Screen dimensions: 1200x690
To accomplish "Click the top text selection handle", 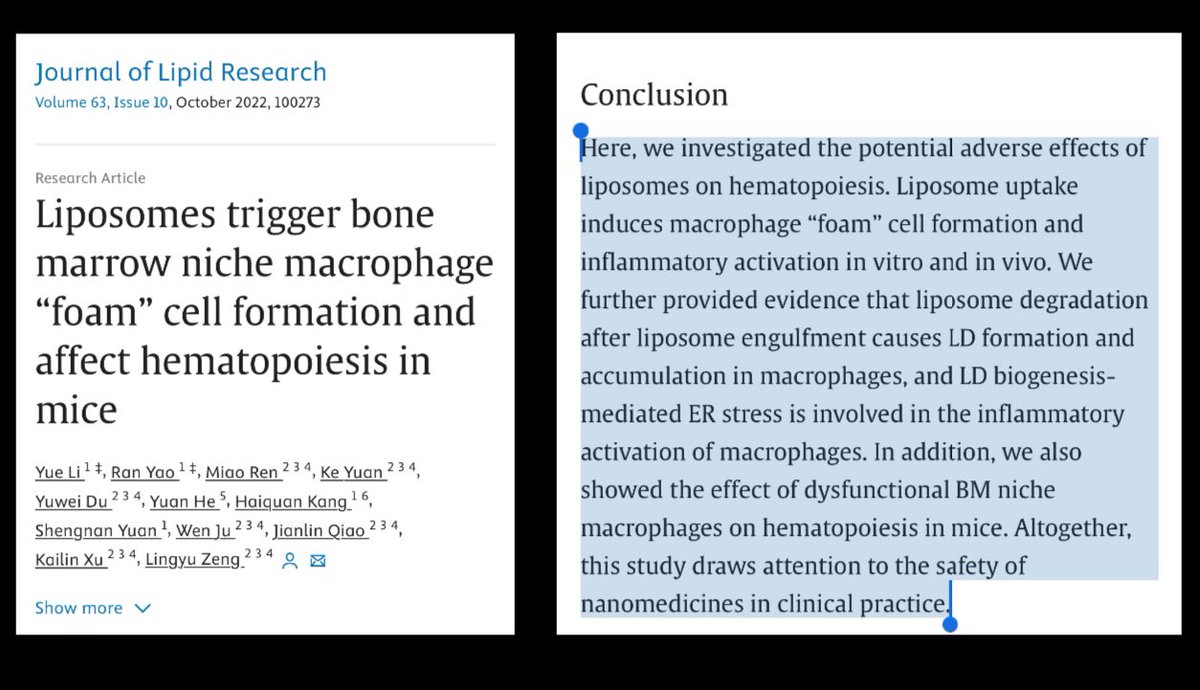I will coord(581,131).
